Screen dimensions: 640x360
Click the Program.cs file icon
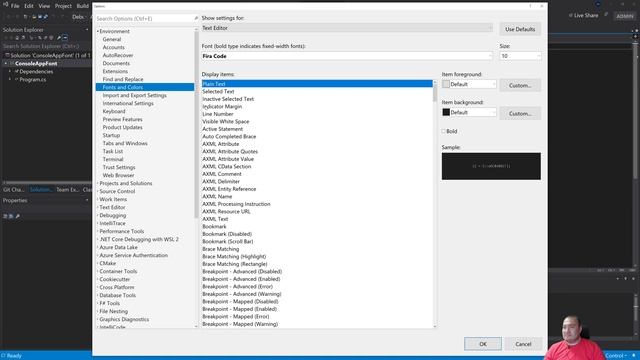[17, 80]
